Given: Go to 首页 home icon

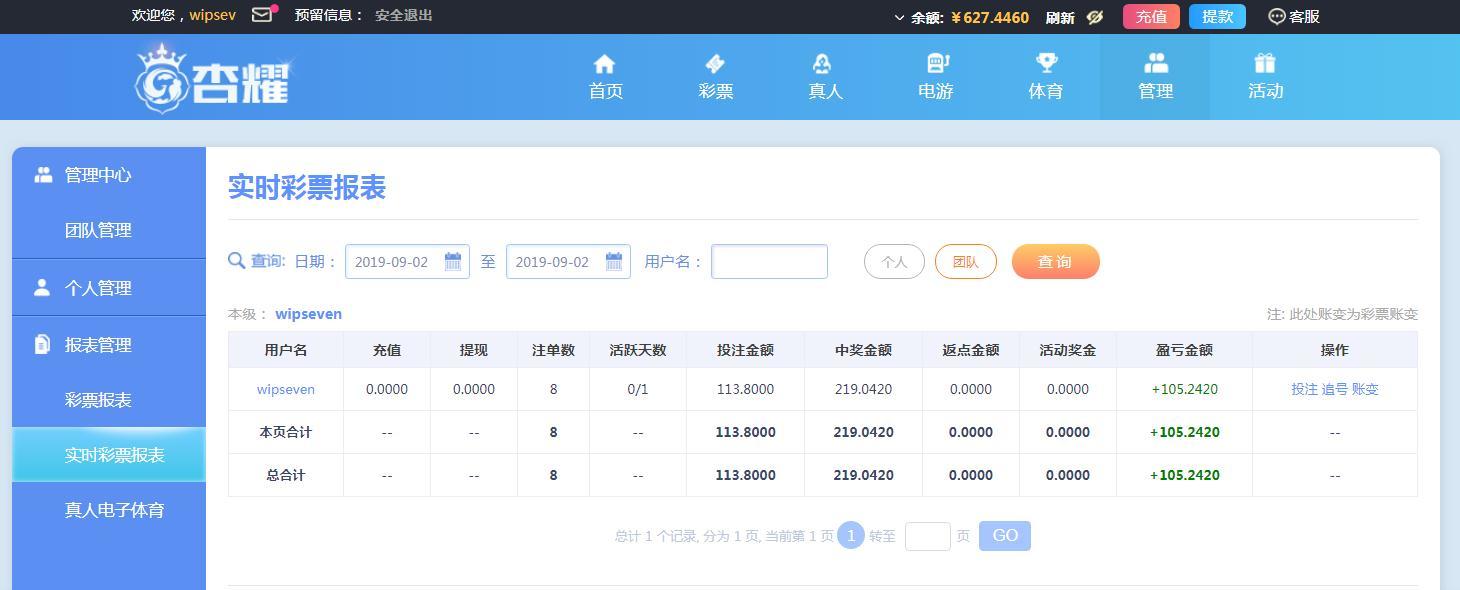Looking at the screenshot, I should tap(604, 64).
